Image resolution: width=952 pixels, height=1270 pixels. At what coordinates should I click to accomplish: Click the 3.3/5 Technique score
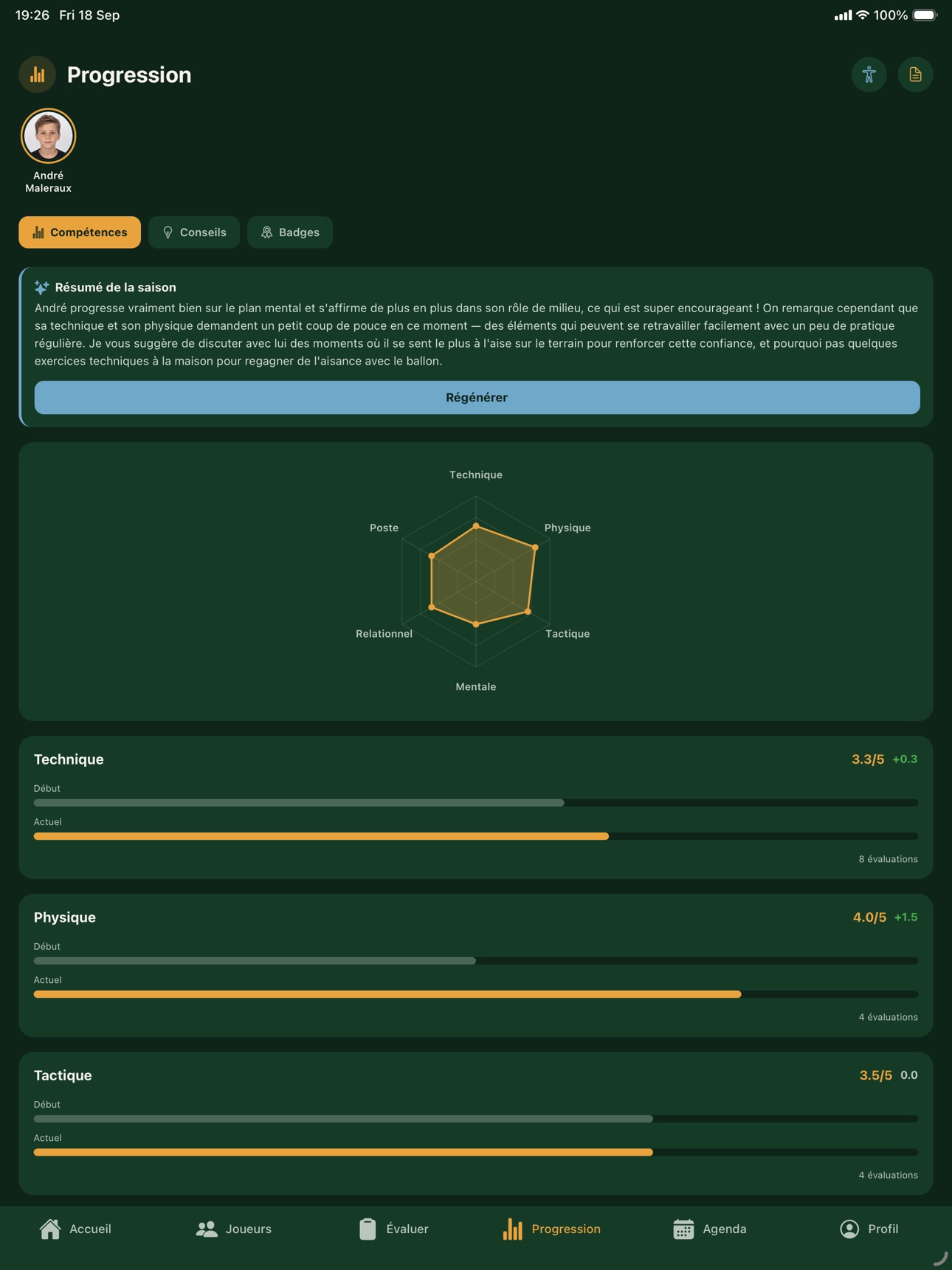(x=868, y=759)
